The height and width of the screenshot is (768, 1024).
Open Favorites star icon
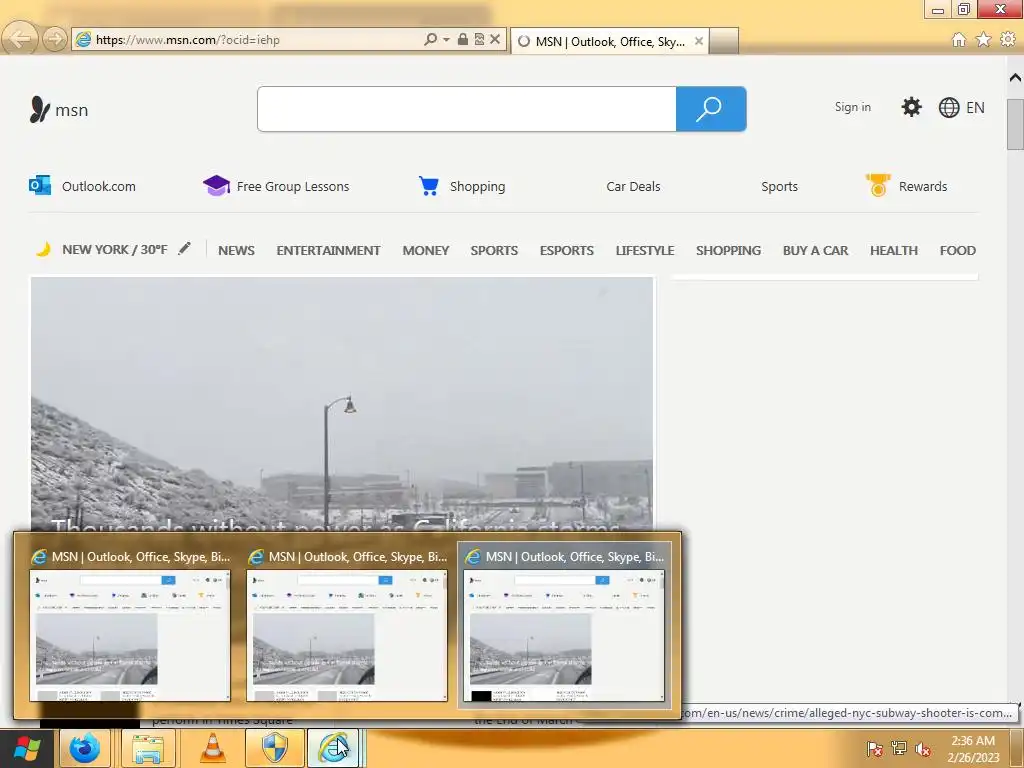984,40
